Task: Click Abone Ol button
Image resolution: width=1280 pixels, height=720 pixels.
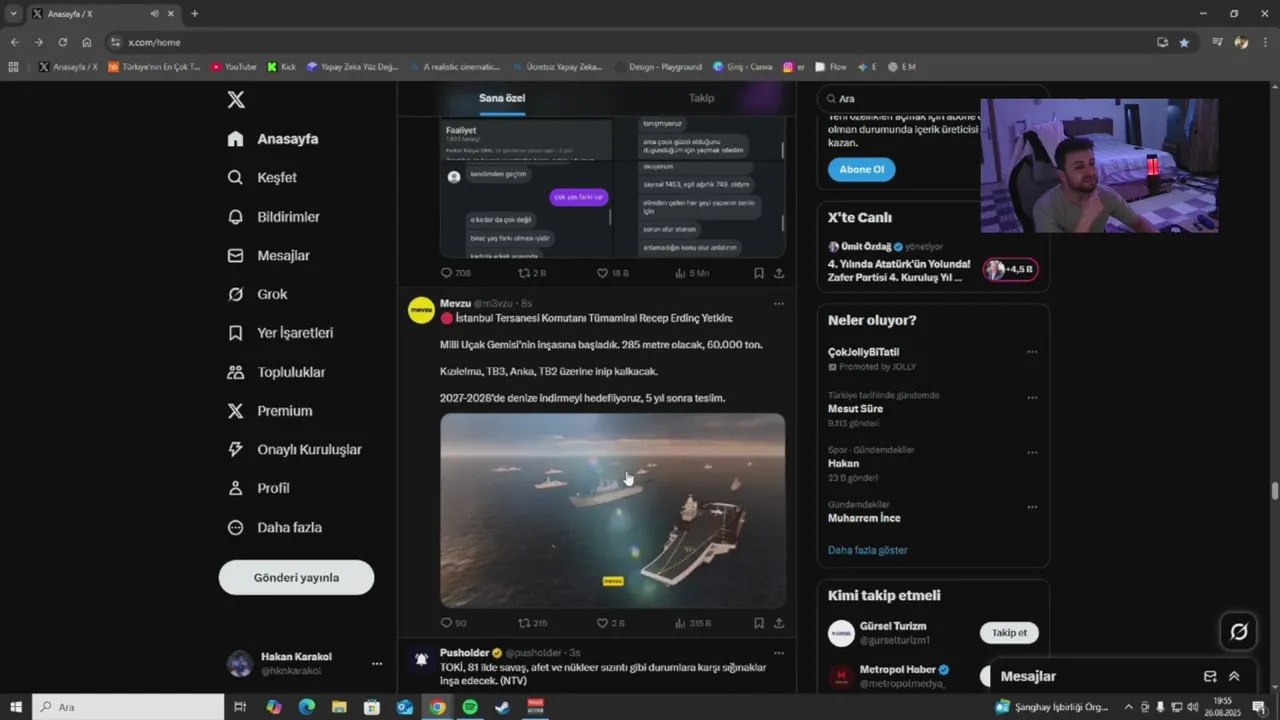Action: click(x=861, y=169)
